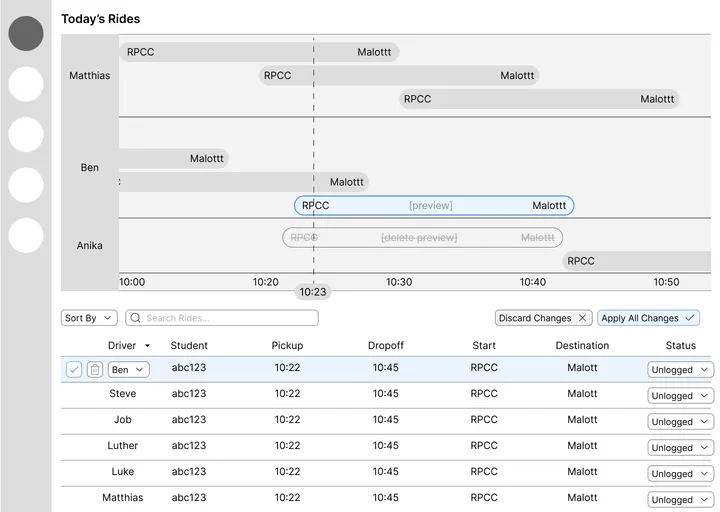720x512 pixels.
Task: Open Unlogged status dropdown in Ben's row
Action: (x=681, y=370)
